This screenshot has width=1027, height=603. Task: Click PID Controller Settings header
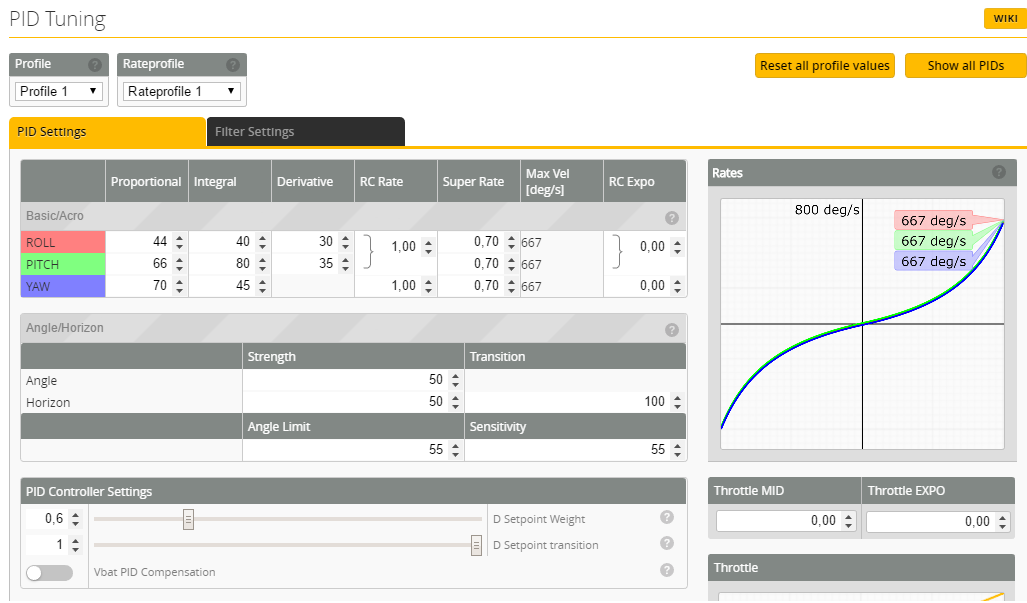[x=354, y=491]
